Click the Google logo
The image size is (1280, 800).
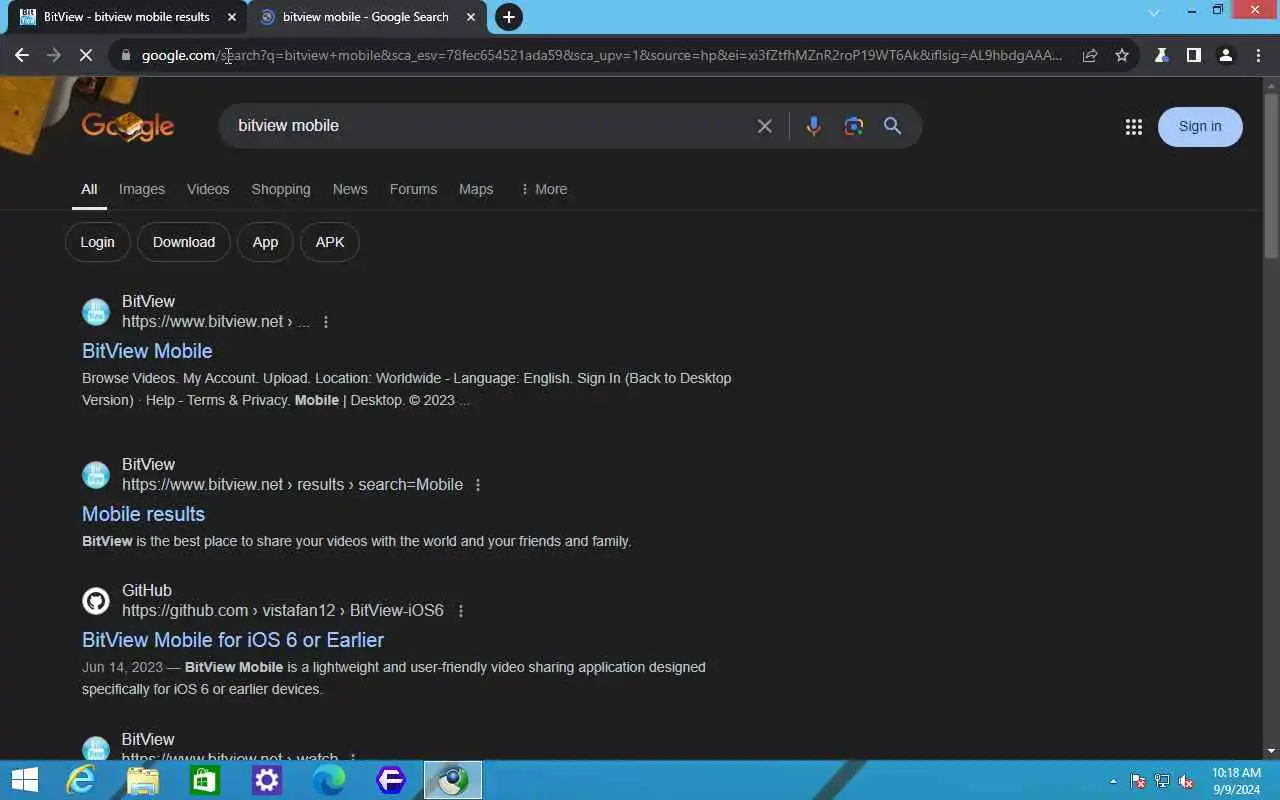pyautogui.click(x=128, y=126)
